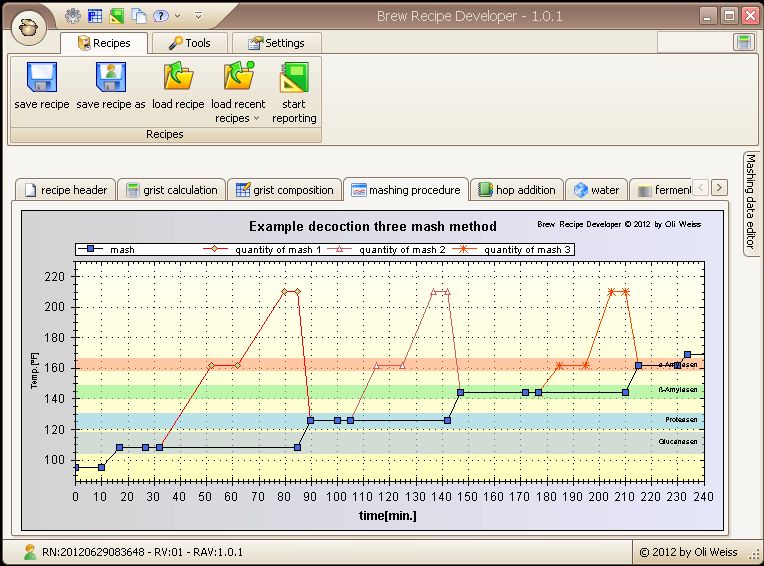Click the last mash point near 170°F
The image size is (764, 566).
click(688, 355)
